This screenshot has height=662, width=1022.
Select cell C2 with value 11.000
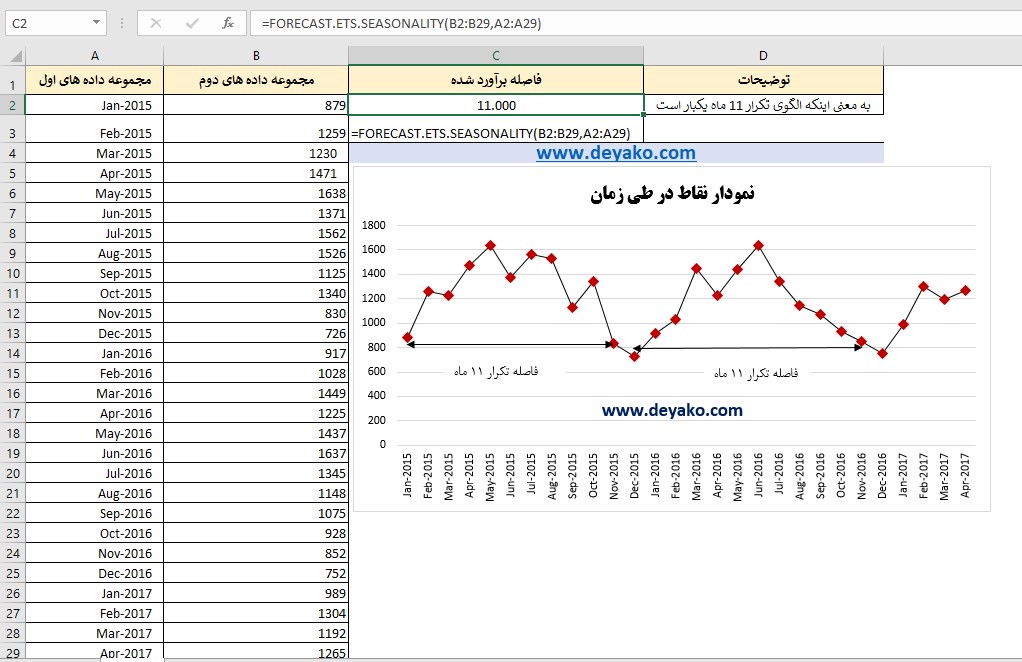tap(496, 105)
